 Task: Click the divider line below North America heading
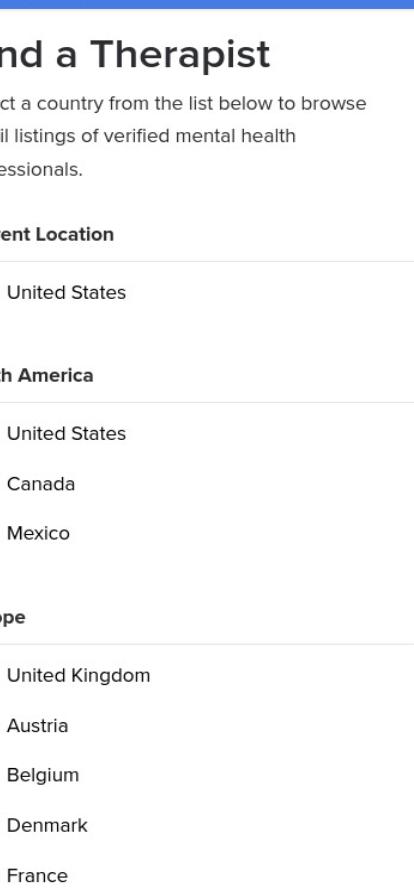(x=207, y=402)
